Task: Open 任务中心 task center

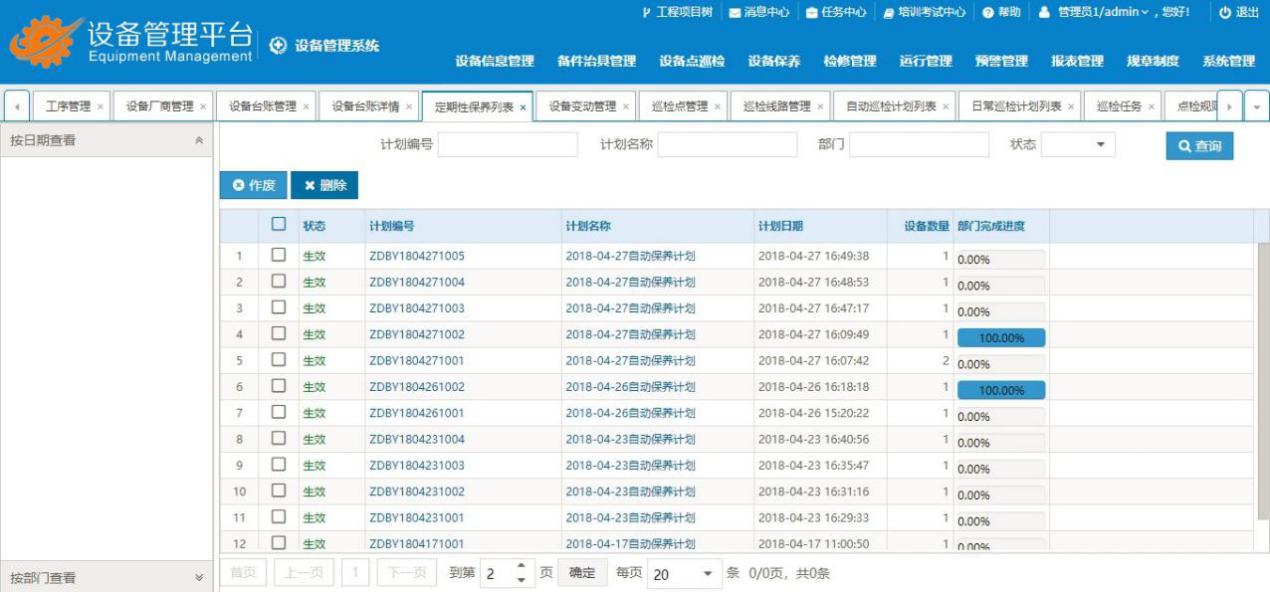Action: (812, 13)
